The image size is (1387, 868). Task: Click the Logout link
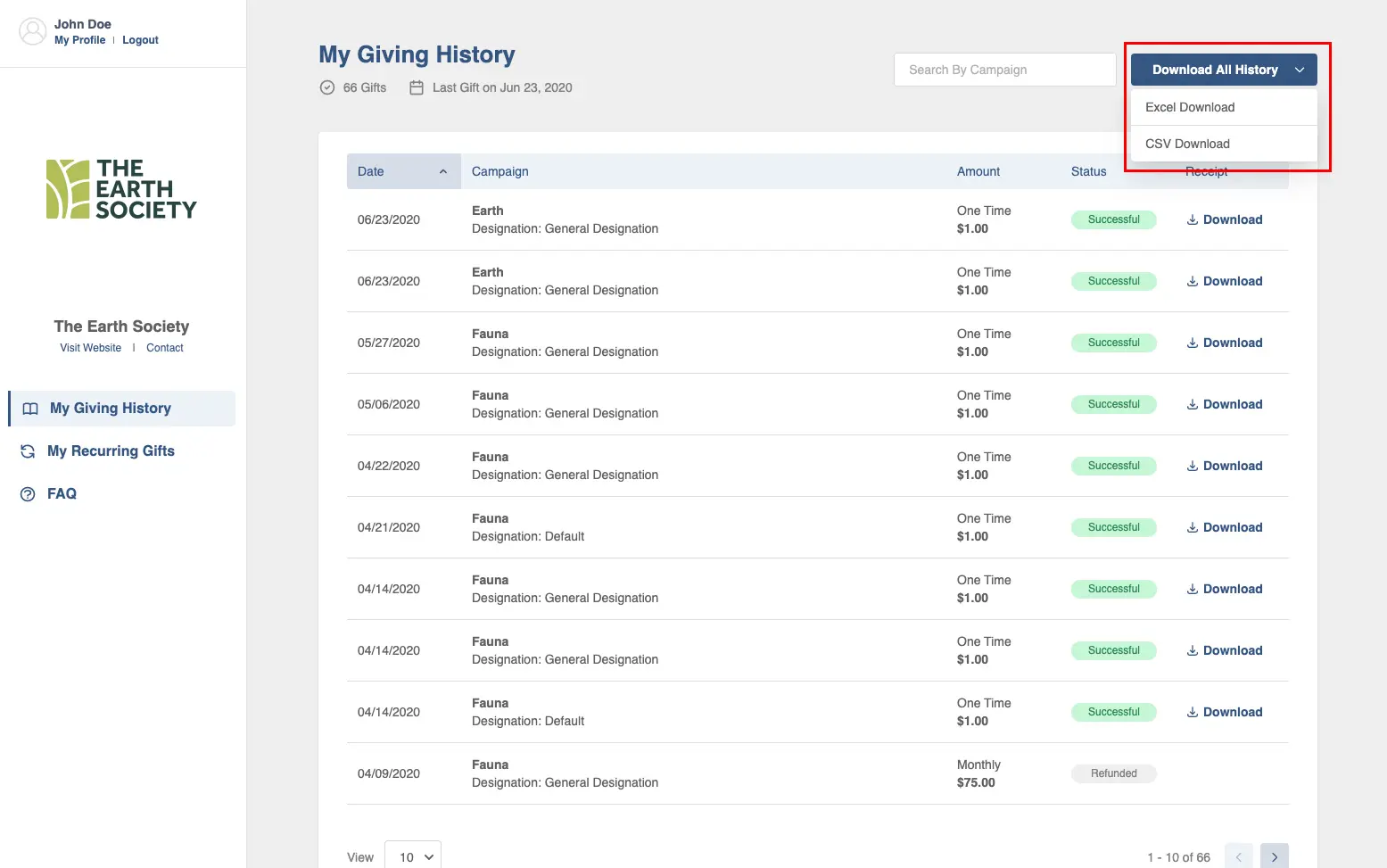[140, 40]
